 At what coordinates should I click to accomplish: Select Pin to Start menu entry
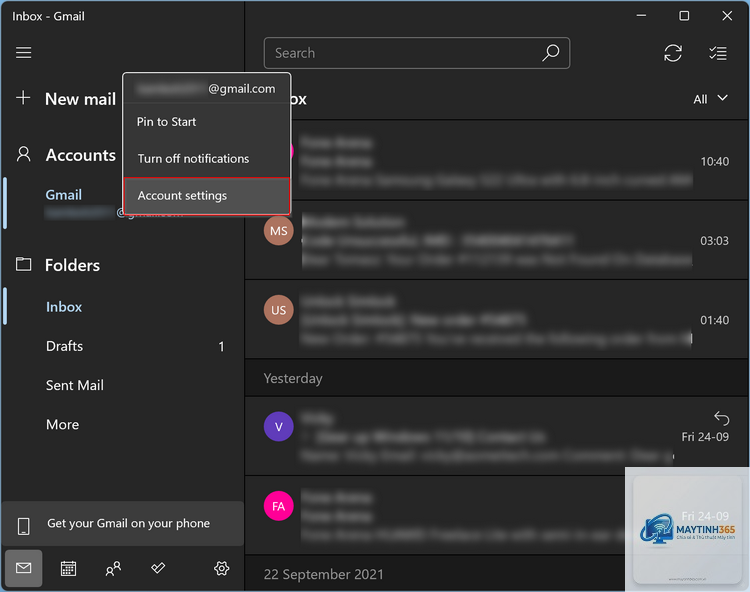[x=207, y=122]
